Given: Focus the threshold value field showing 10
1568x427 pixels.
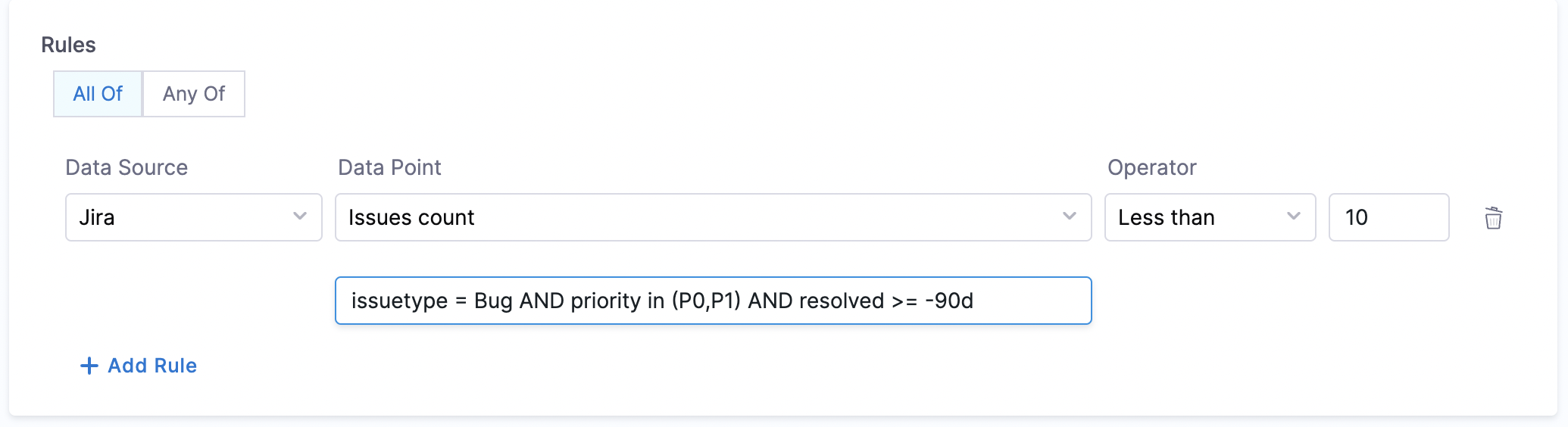Looking at the screenshot, I should click(1388, 217).
